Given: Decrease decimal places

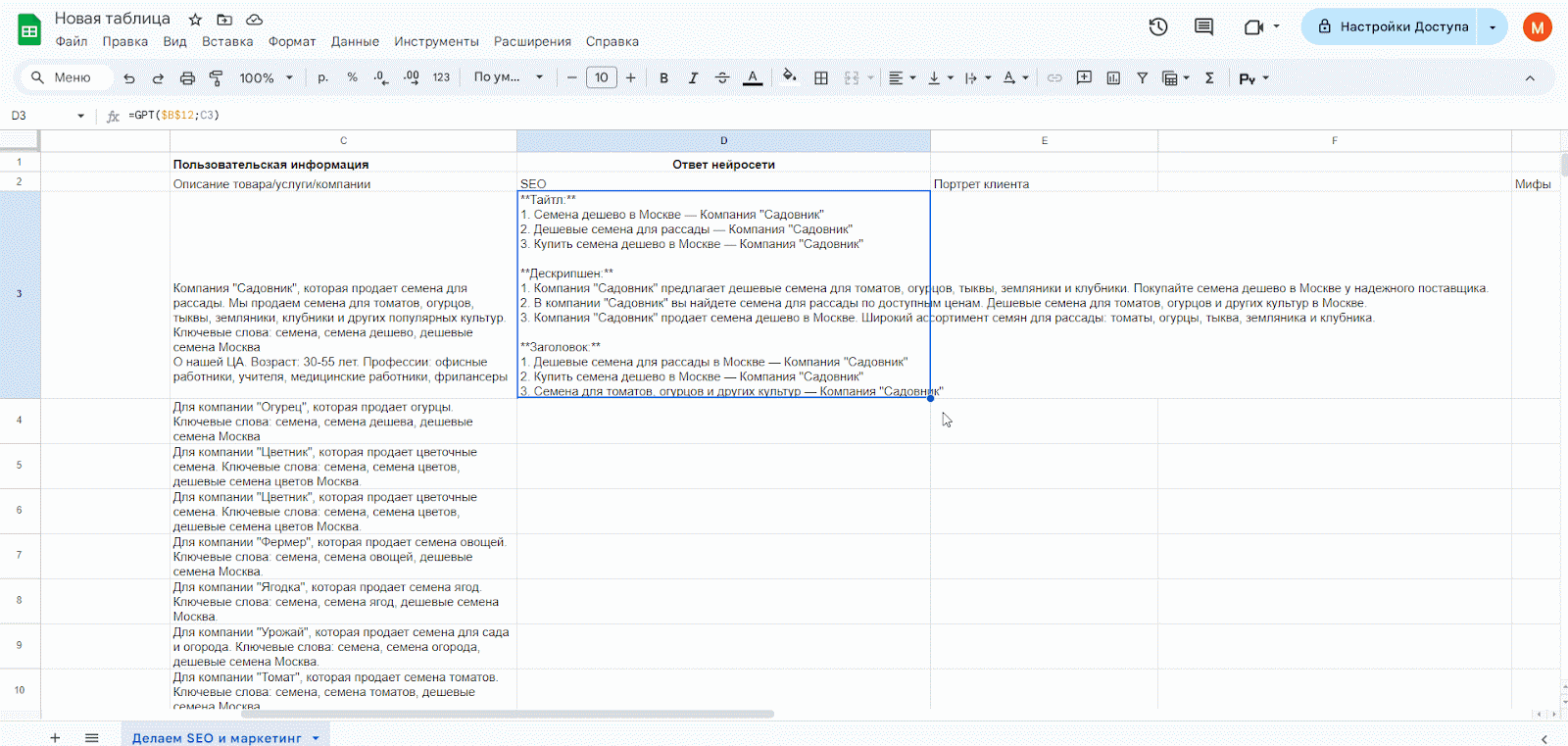Looking at the screenshot, I should click(x=381, y=77).
